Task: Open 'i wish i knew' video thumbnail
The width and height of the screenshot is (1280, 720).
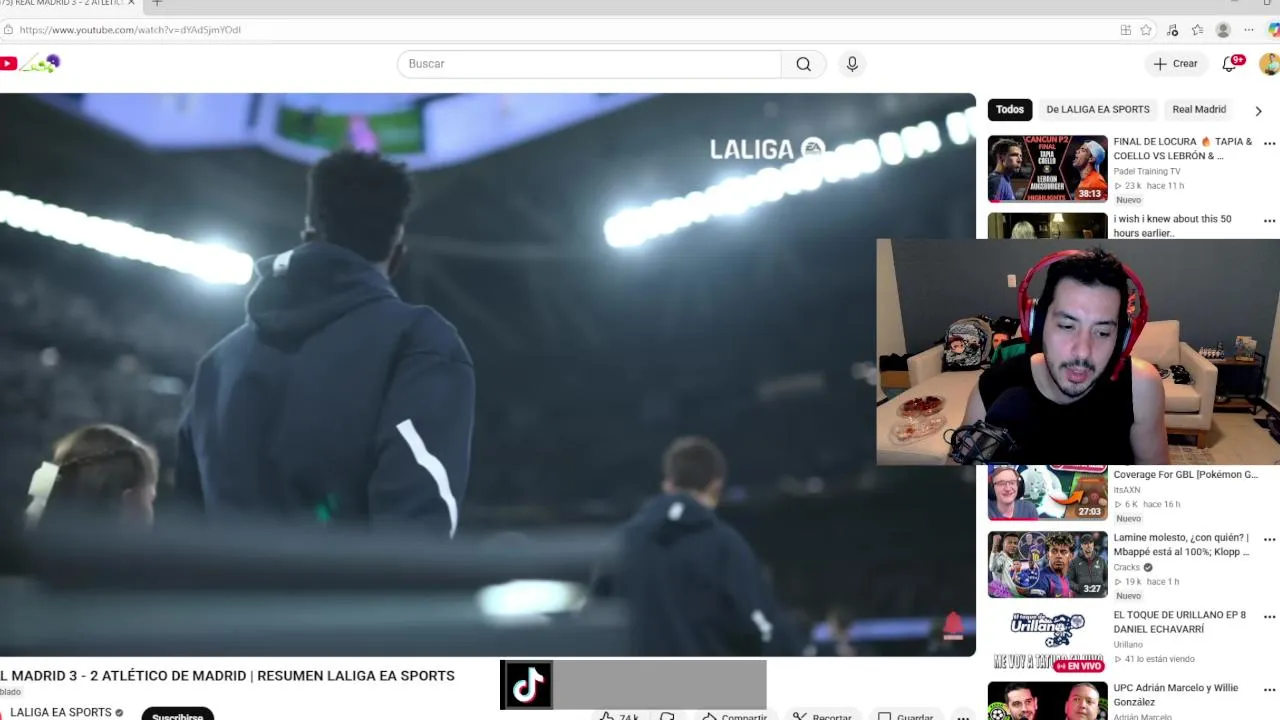Action: [1048, 226]
